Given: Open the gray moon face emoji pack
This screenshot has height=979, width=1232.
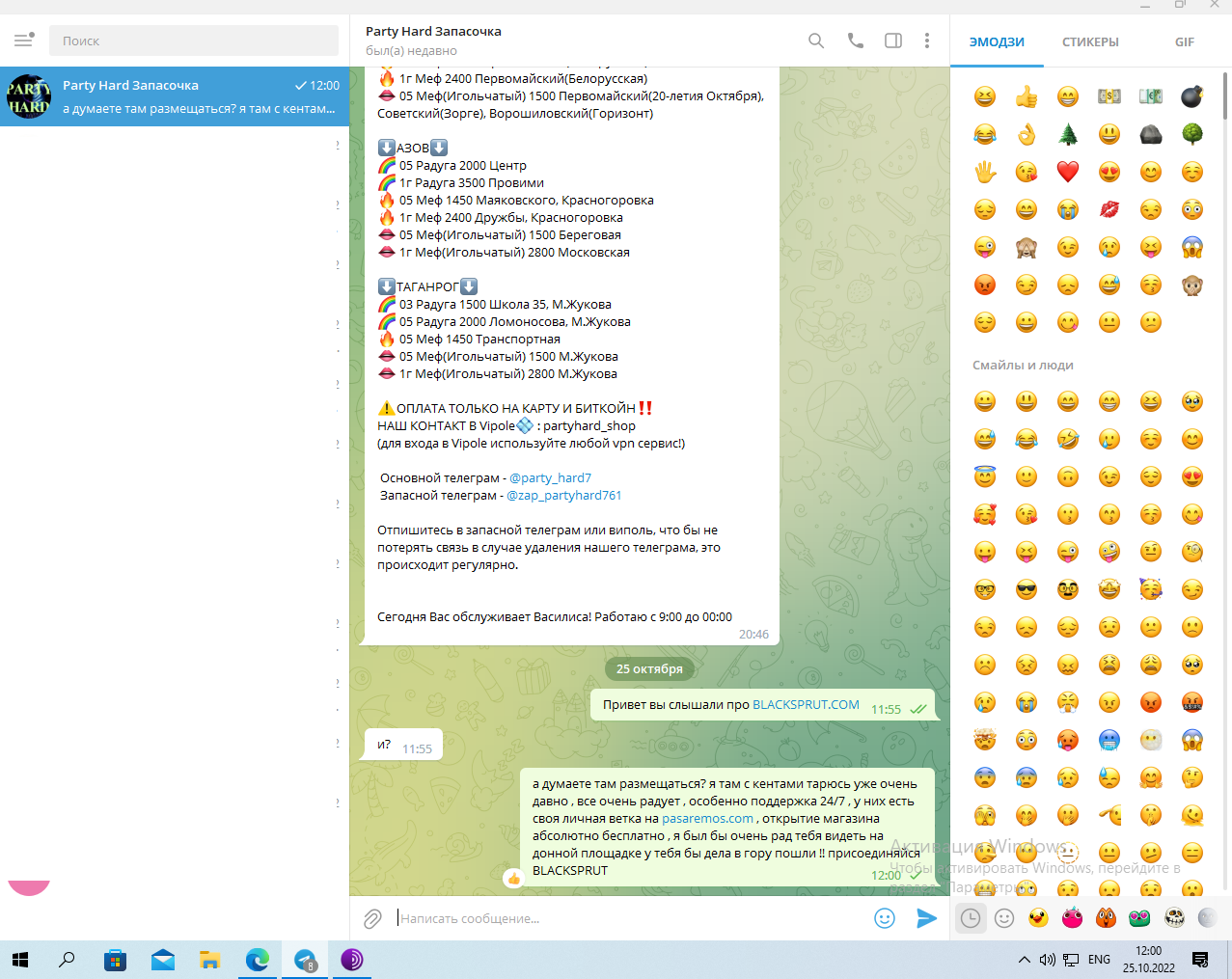Looking at the screenshot, I should [1207, 918].
